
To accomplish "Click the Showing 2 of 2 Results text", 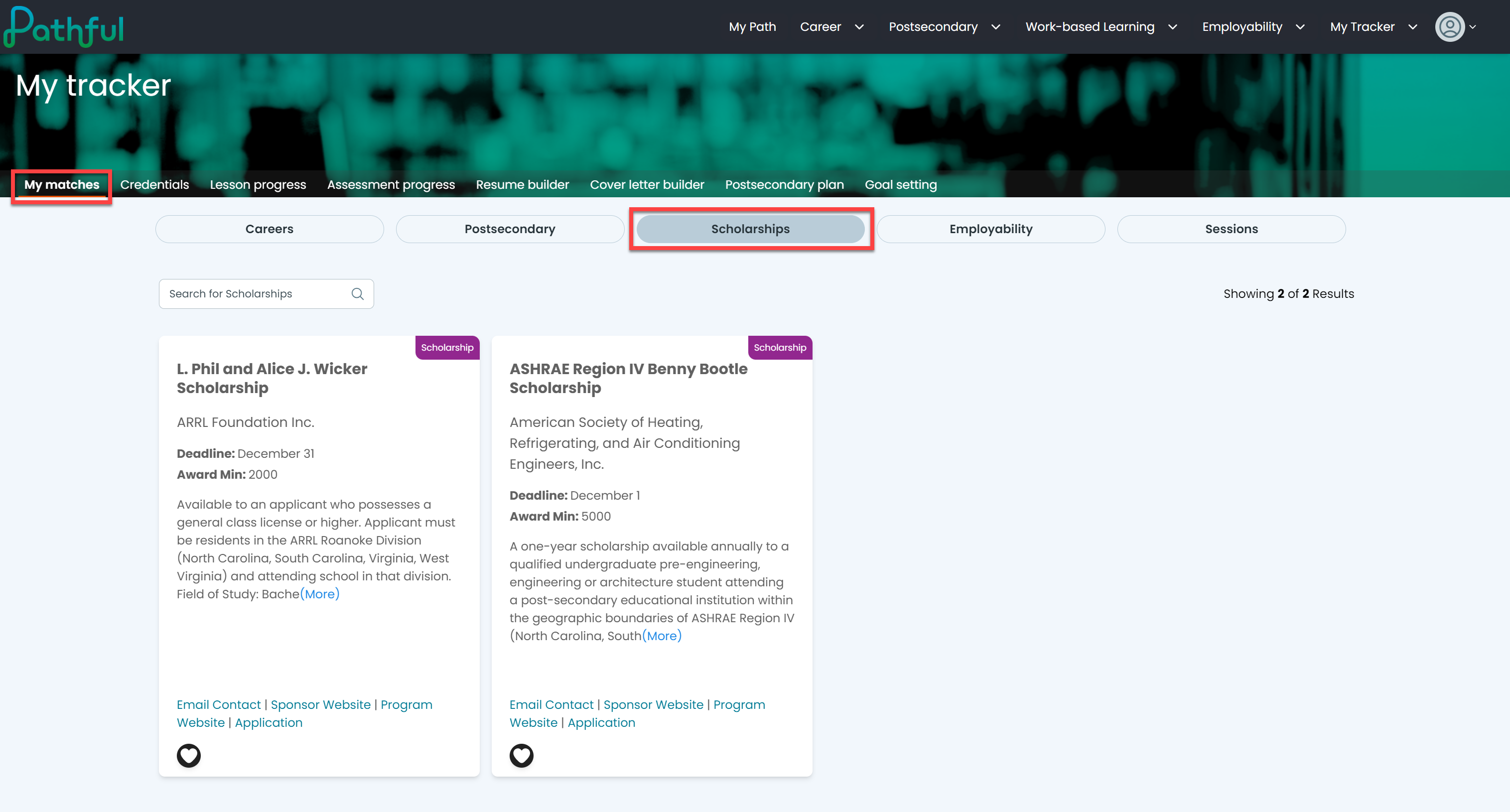I will point(1288,294).
